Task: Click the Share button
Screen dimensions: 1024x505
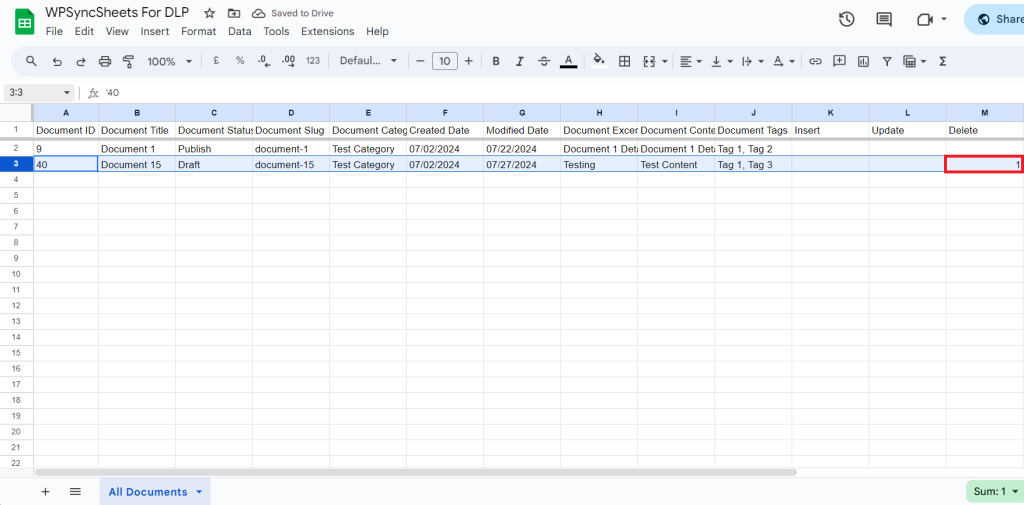Action: 994,20
